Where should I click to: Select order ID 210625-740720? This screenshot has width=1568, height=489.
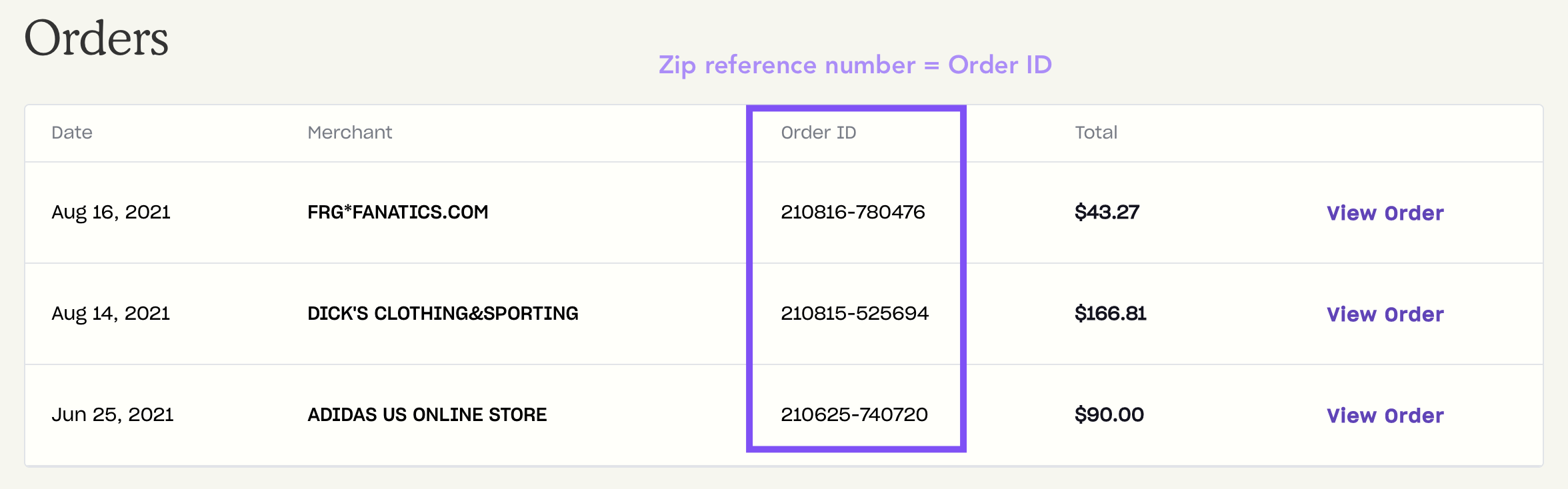854,414
